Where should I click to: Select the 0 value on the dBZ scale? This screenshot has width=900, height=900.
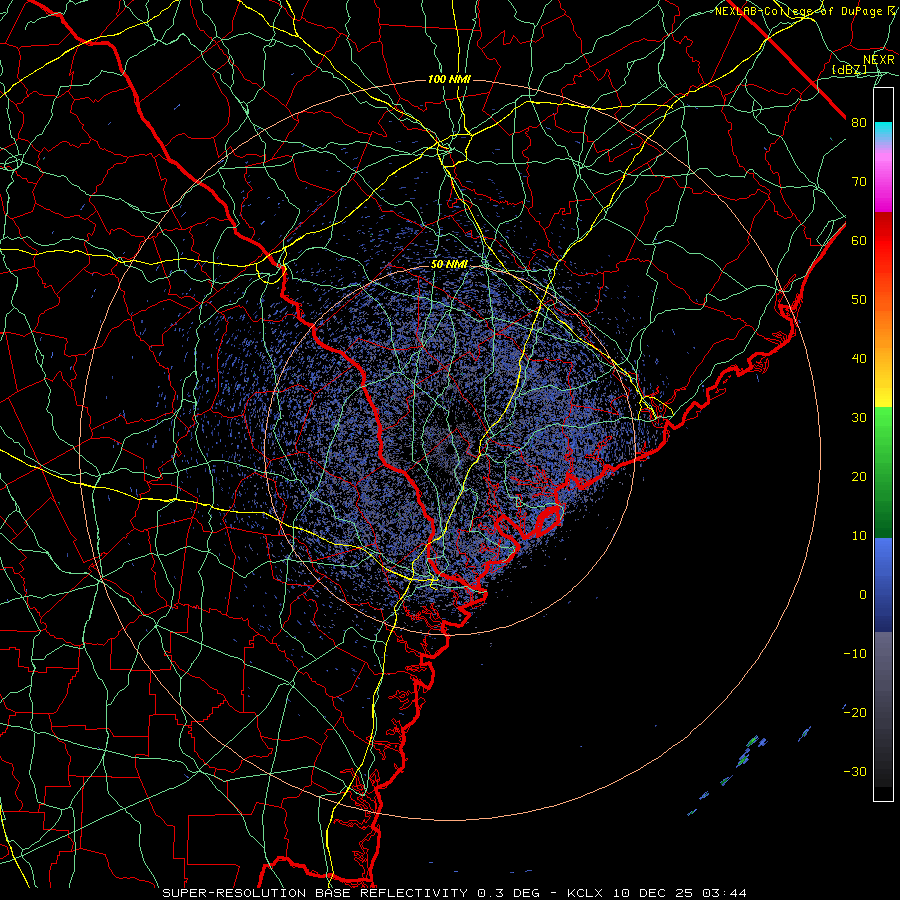pyautogui.click(x=863, y=595)
